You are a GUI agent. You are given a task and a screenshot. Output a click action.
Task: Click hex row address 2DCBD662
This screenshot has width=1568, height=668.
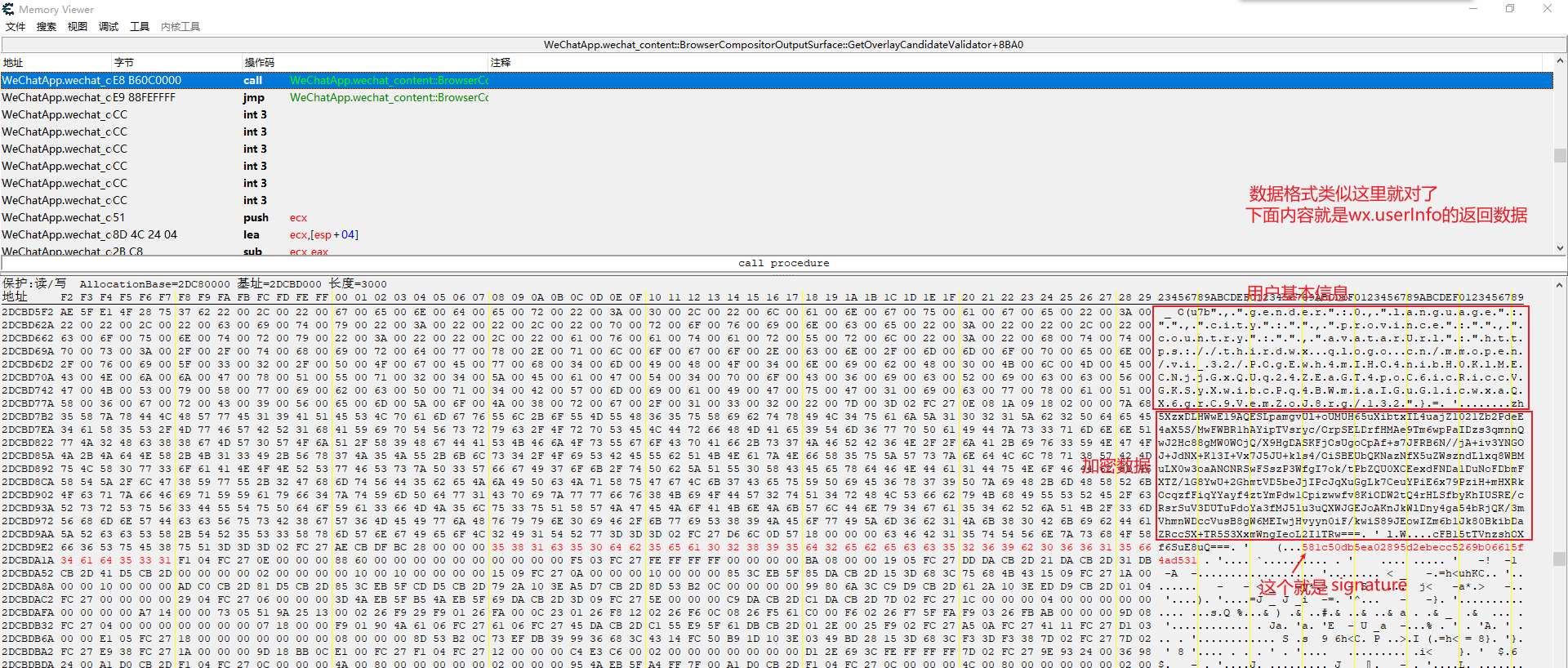[x=28, y=338]
